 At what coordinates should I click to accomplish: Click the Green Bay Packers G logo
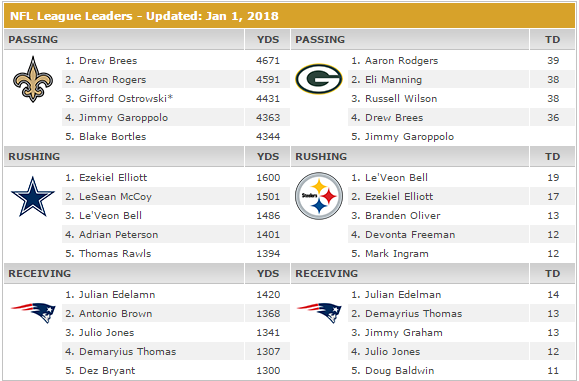pyautogui.click(x=319, y=79)
